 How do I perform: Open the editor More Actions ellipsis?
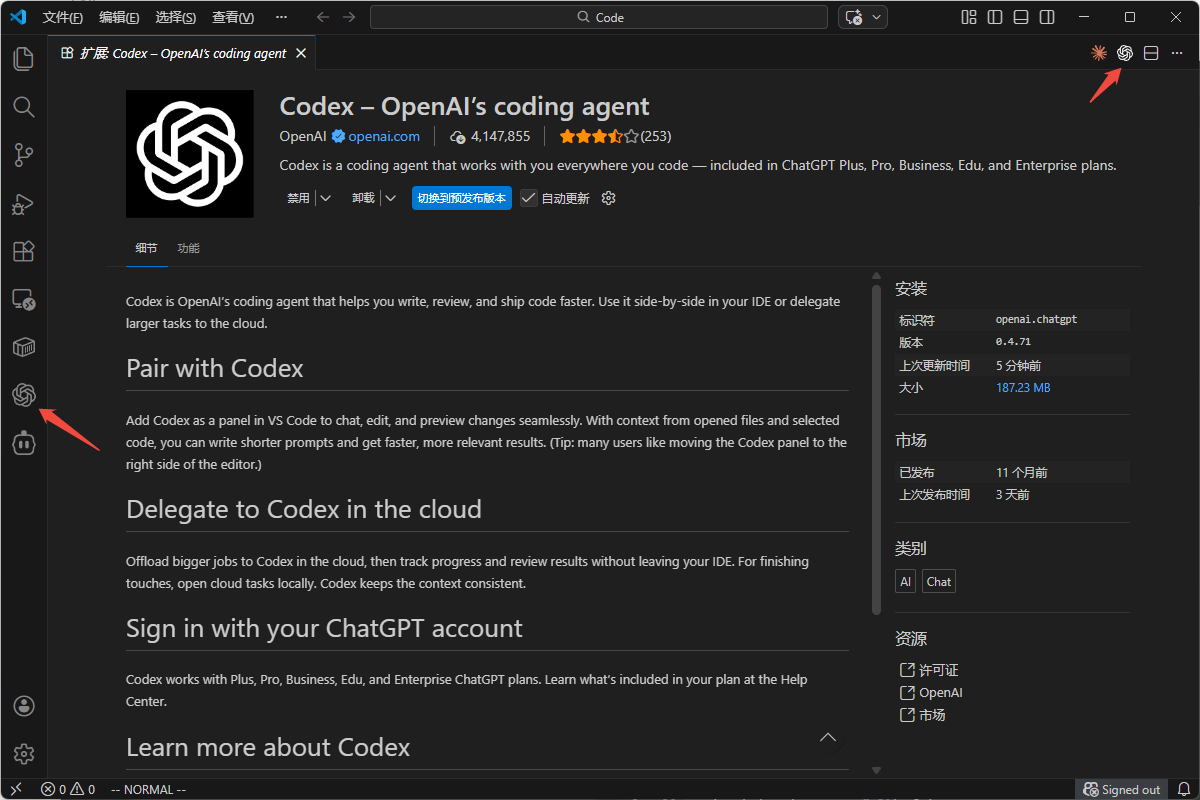tap(1177, 53)
